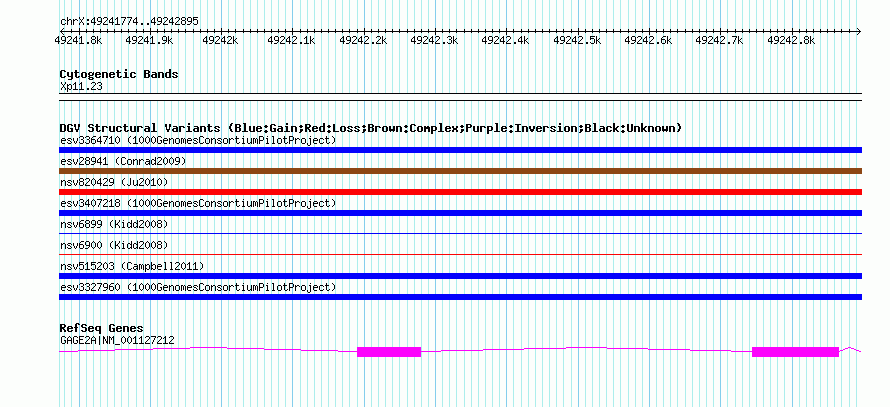
Task: Click the first magenta exon of GAGE2A
Action: coord(389,351)
